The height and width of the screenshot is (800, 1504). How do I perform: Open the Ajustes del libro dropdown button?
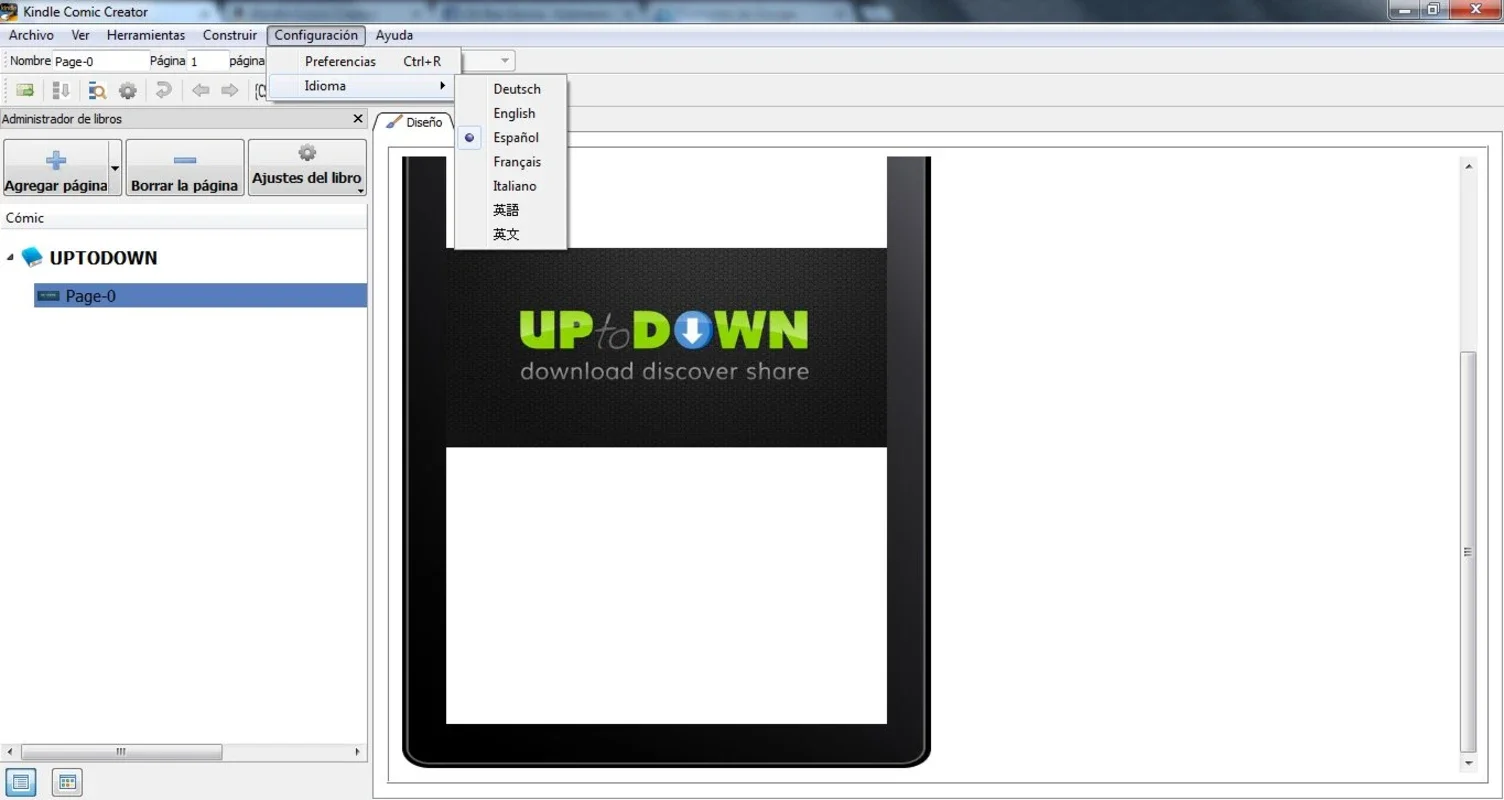coord(307,167)
